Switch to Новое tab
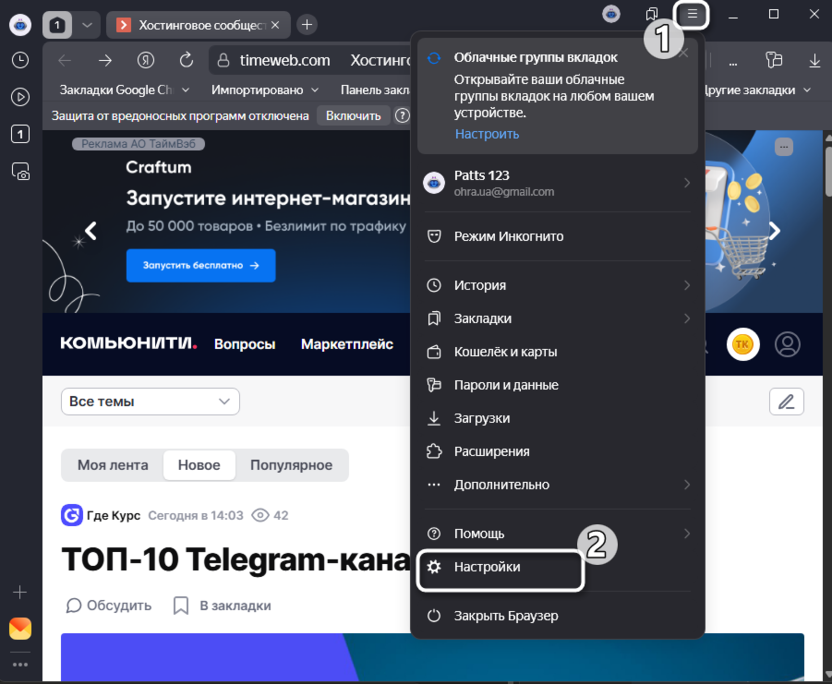Image resolution: width=832 pixels, height=684 pixels. 199,465
